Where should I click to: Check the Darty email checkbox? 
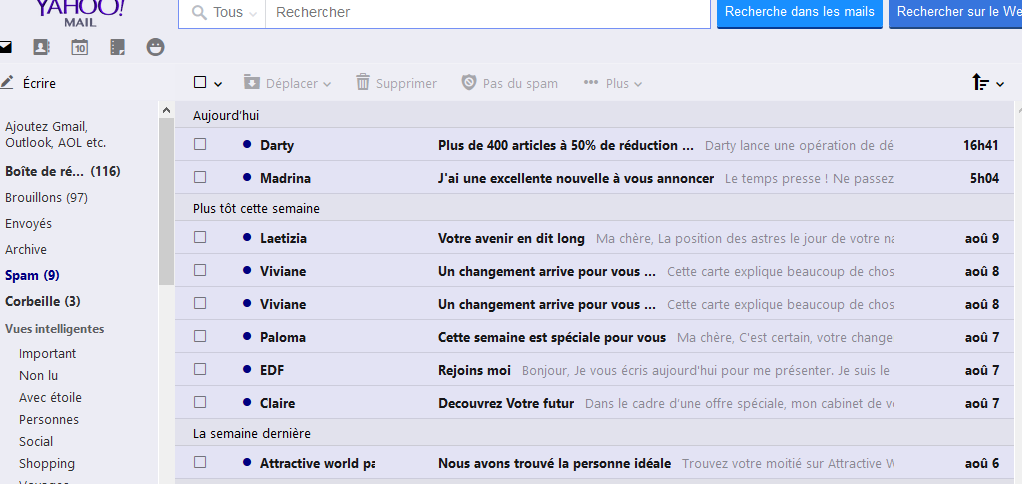click(200, 144)
